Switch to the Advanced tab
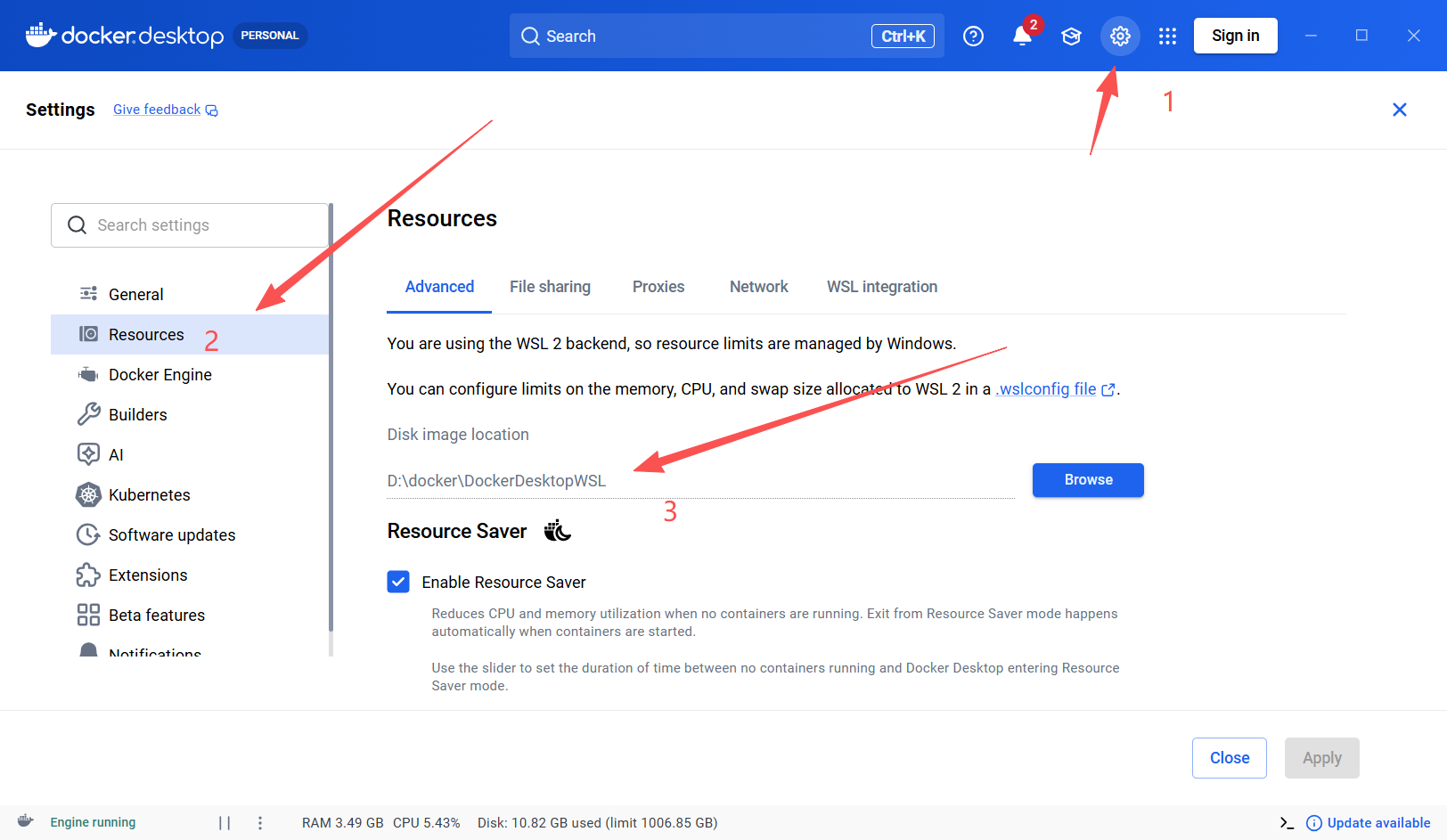This screenshot has width=1447, height=840. click(439, 287)
